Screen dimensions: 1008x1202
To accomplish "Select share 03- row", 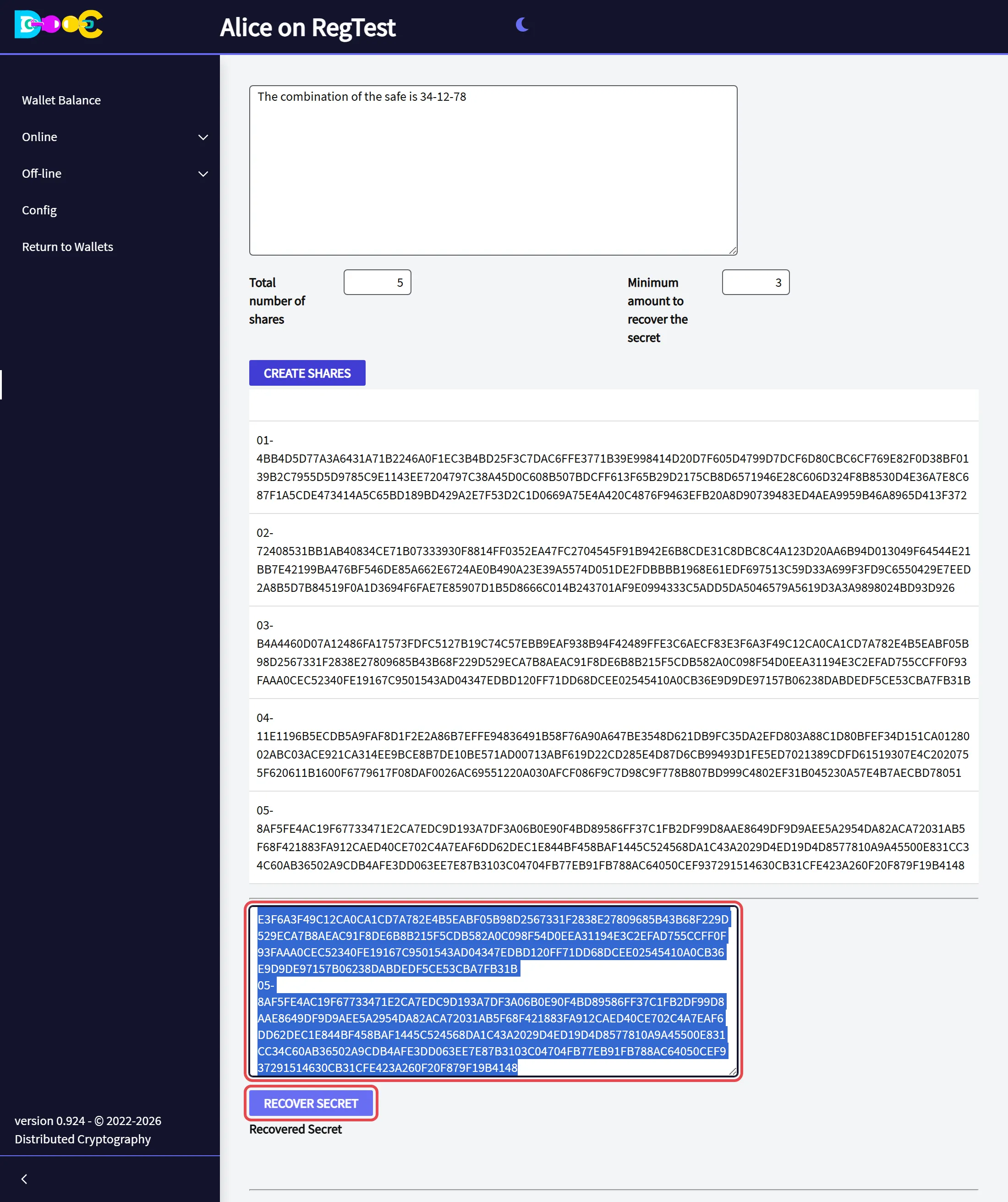I will coord(614,653).
